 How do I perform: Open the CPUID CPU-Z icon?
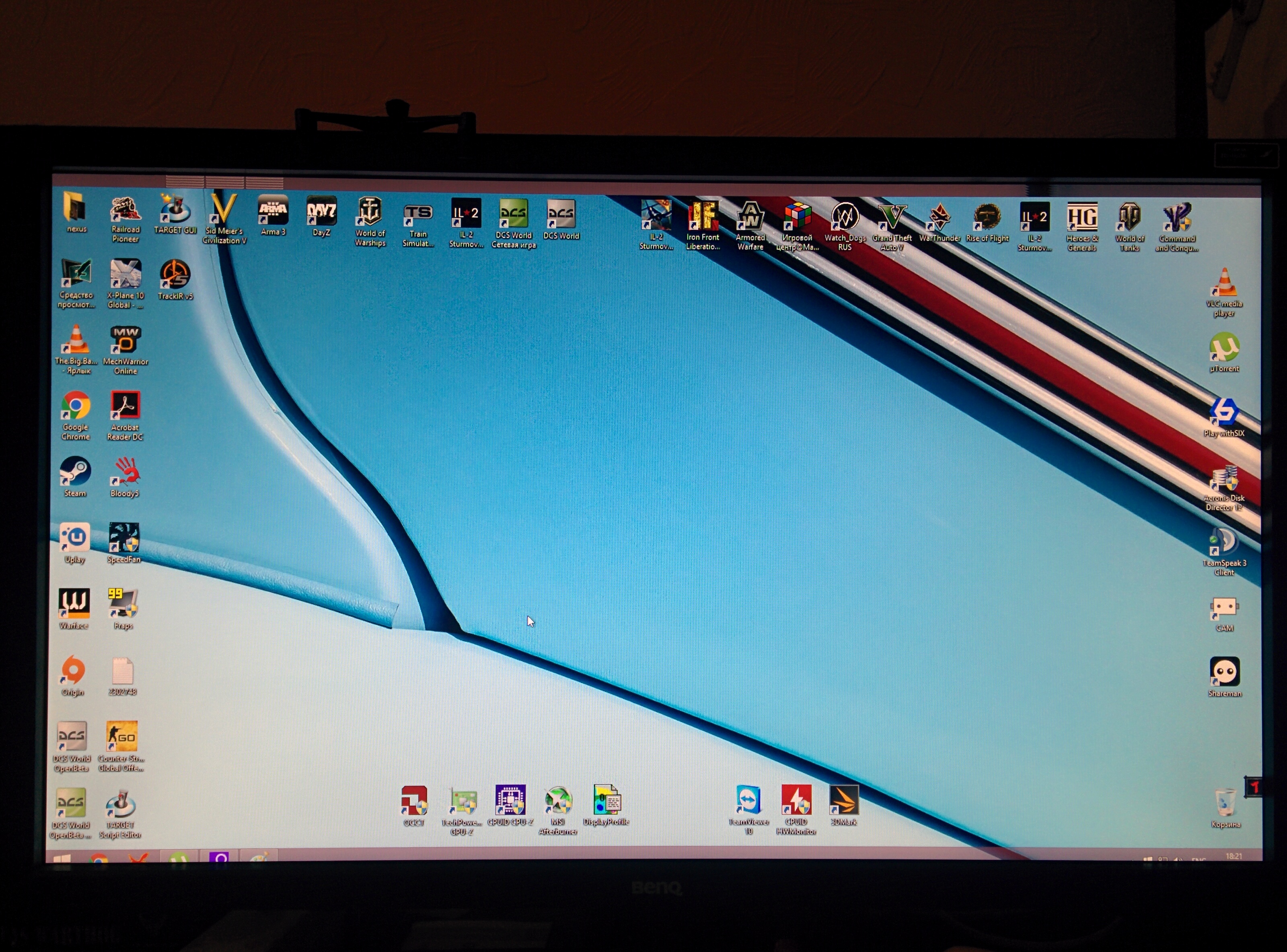point(510,801)
